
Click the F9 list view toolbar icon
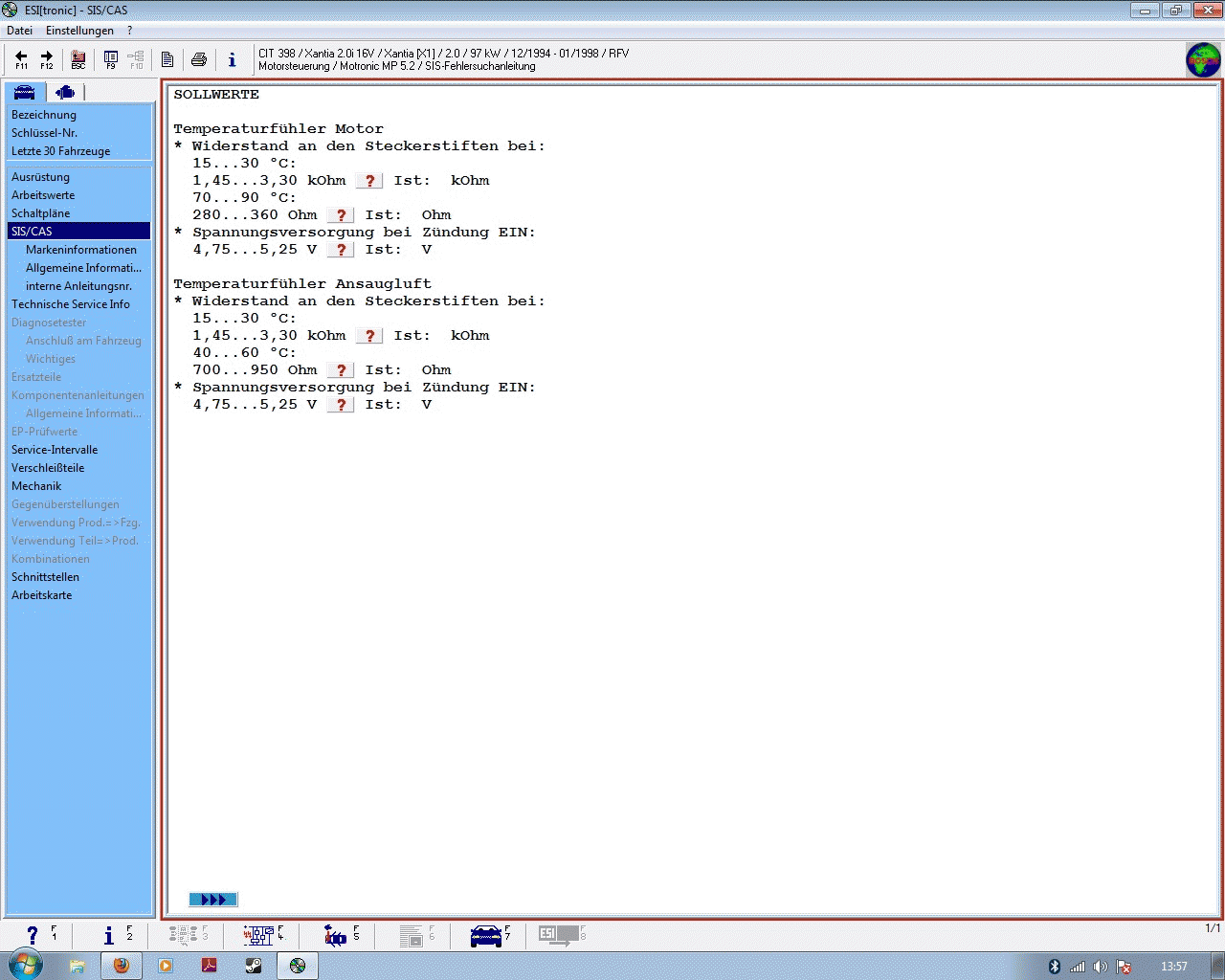point(111,59)
